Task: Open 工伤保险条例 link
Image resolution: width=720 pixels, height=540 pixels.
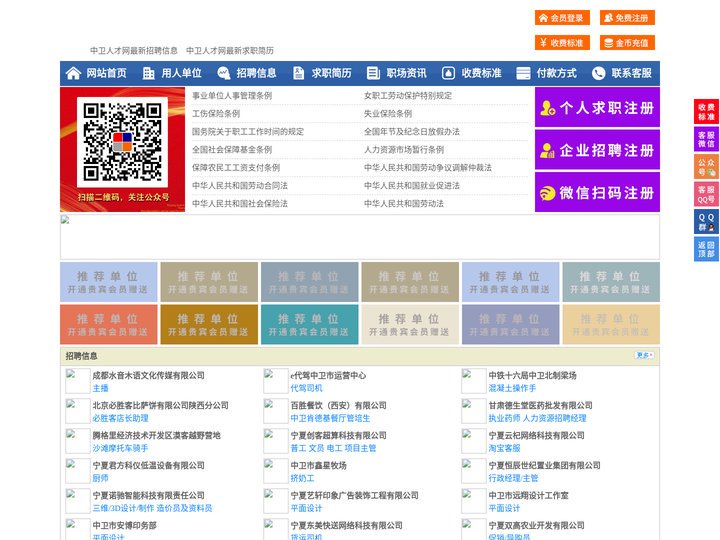Action: click(x=216, y=113)
